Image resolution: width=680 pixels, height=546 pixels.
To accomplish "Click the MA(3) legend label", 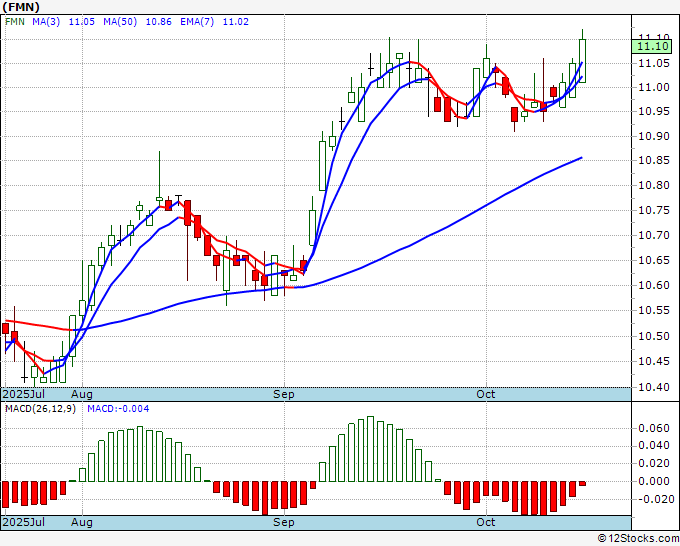I will coord(46,21).
